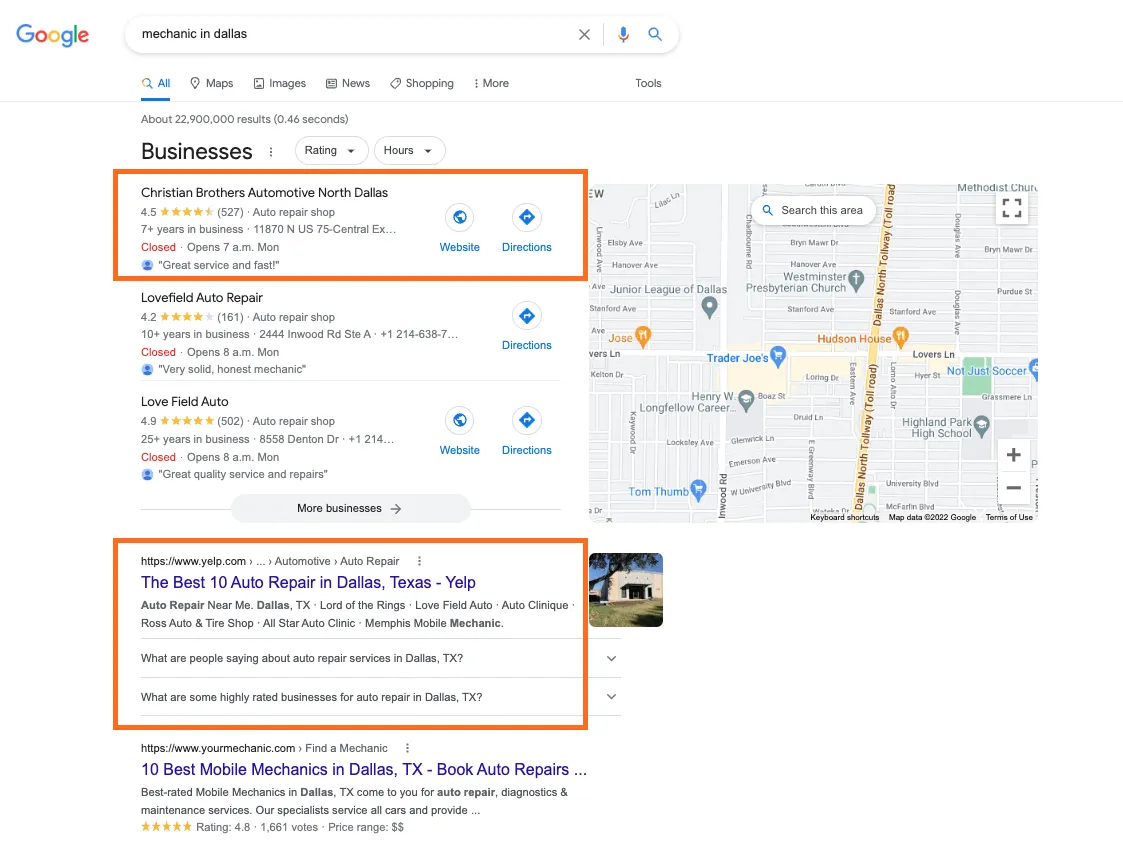Open Christian Brothers Automotive North Dallas listing
The height and width of the screenshot is (855, 1123).
point(264,193)
